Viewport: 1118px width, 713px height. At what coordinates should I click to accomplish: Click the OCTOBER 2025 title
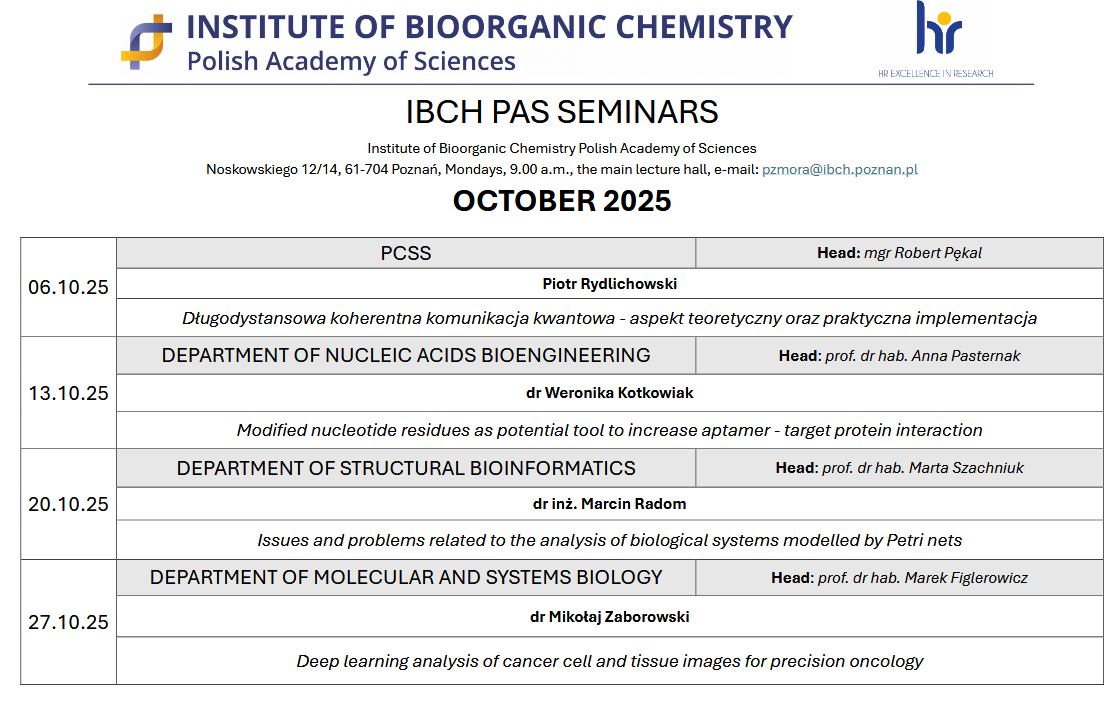pos(562,201)
